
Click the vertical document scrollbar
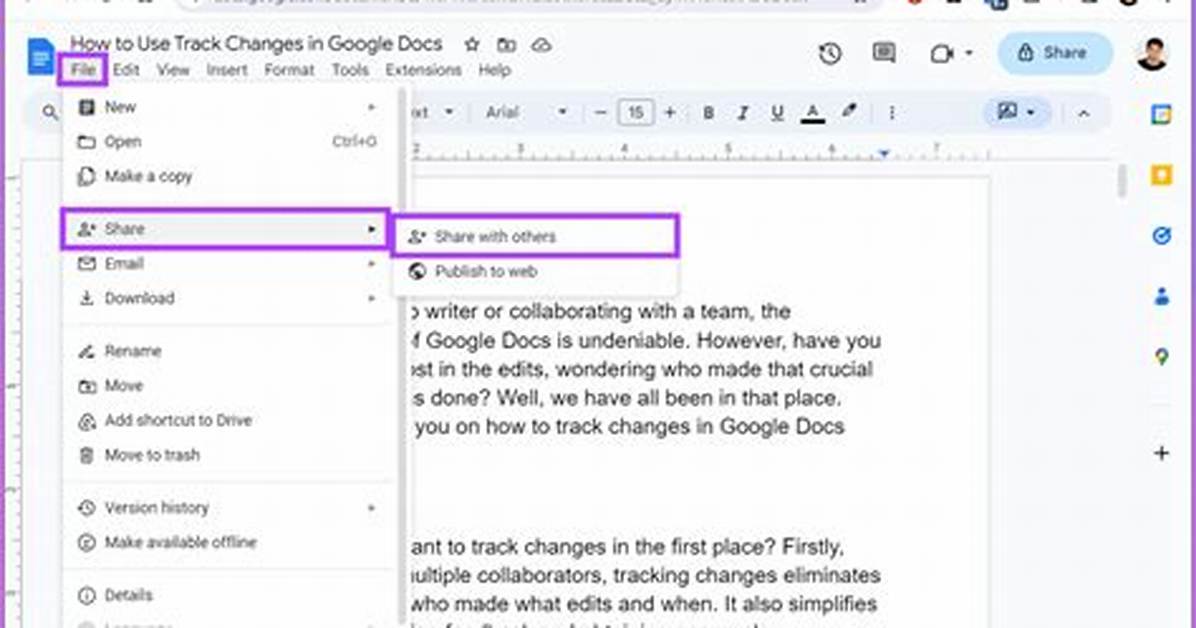[1122, 181]
